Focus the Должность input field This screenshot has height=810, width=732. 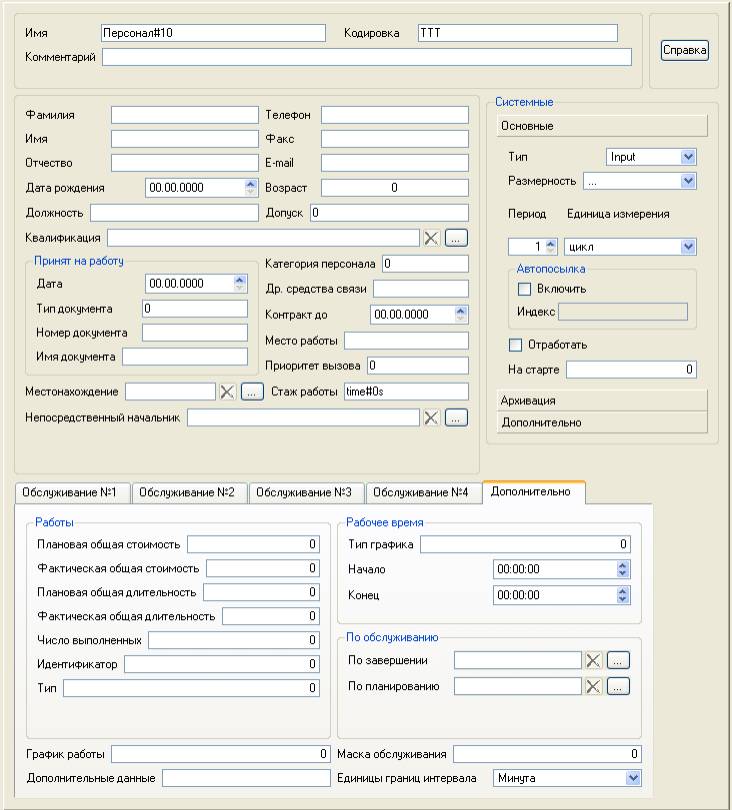coord(175,212)
